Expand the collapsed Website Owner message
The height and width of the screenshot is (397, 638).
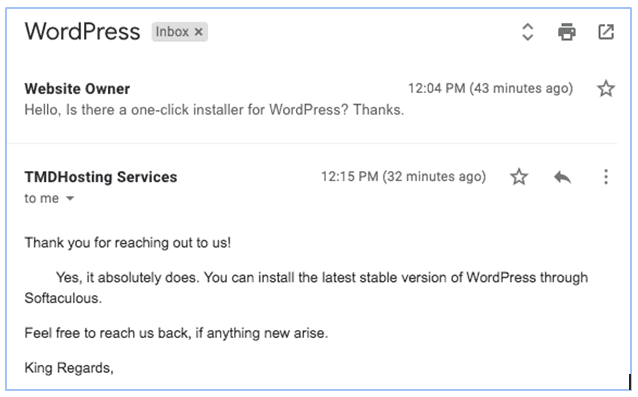point(312,99)
